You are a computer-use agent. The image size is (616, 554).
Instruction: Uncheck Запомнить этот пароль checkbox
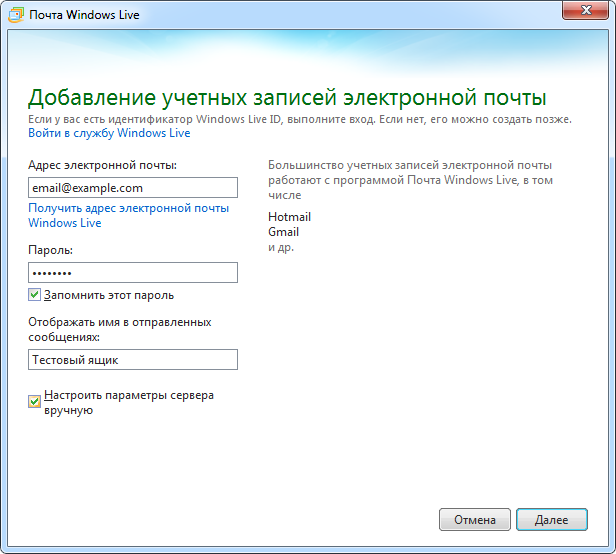(x=34, y=295)
